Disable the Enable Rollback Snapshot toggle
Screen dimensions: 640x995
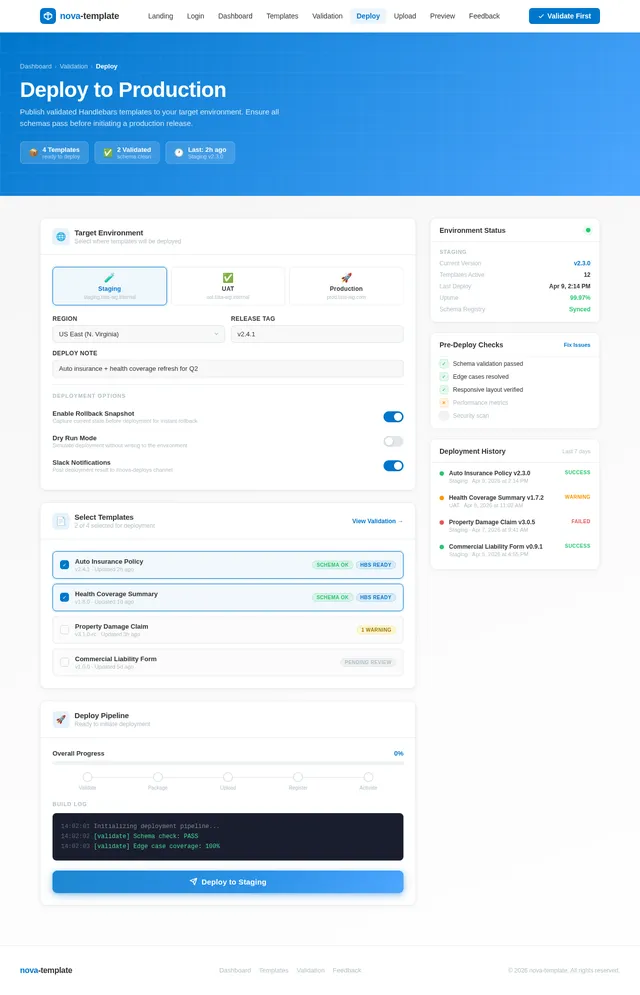coord(393,417)
